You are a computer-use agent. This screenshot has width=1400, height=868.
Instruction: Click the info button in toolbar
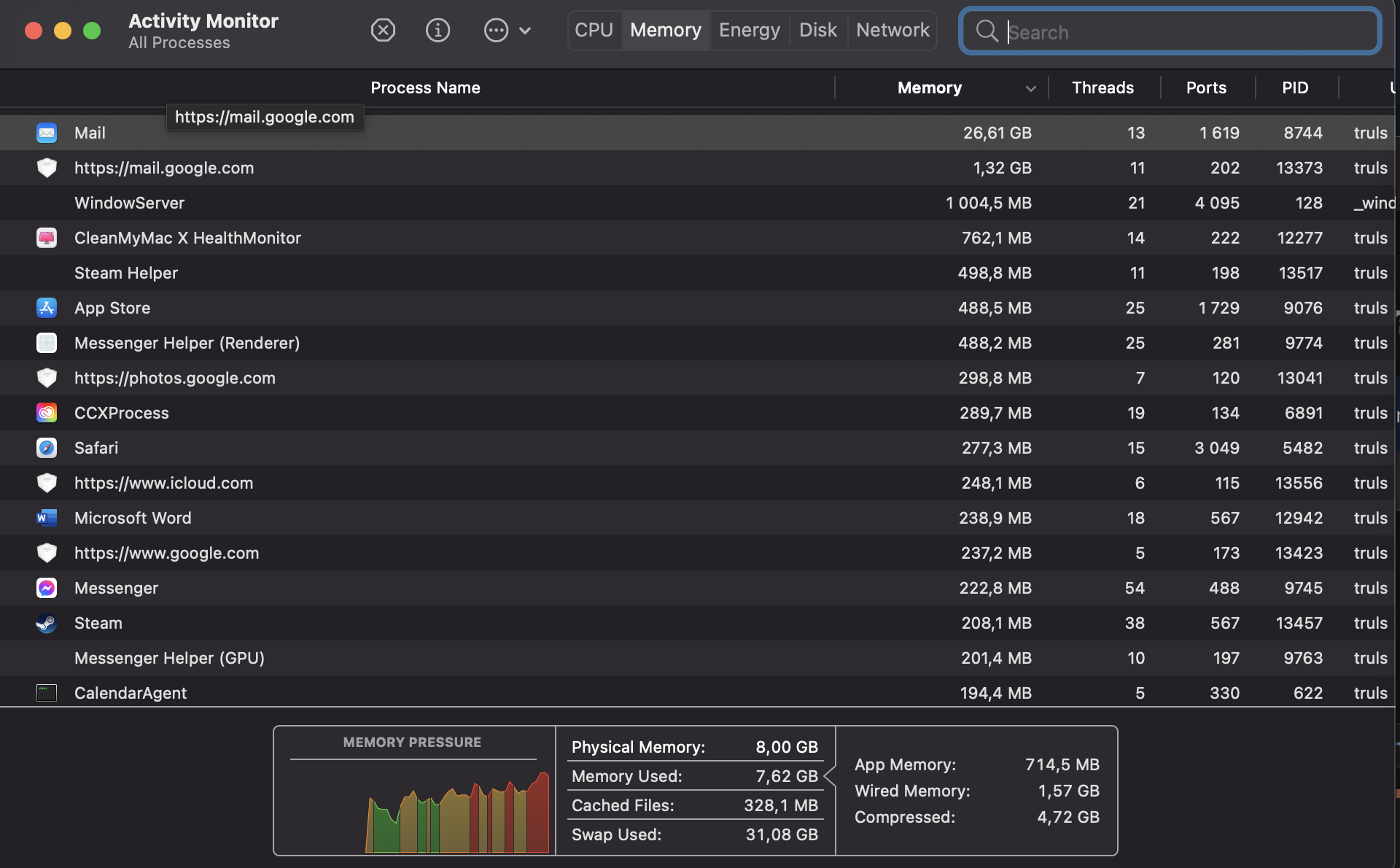click(x=437, y=29)
